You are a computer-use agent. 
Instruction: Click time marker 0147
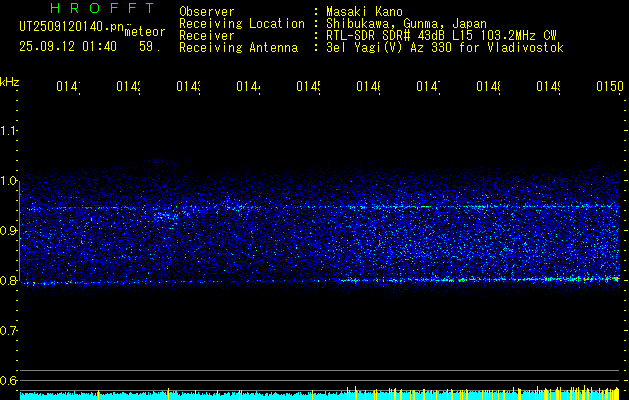point(428,86)
